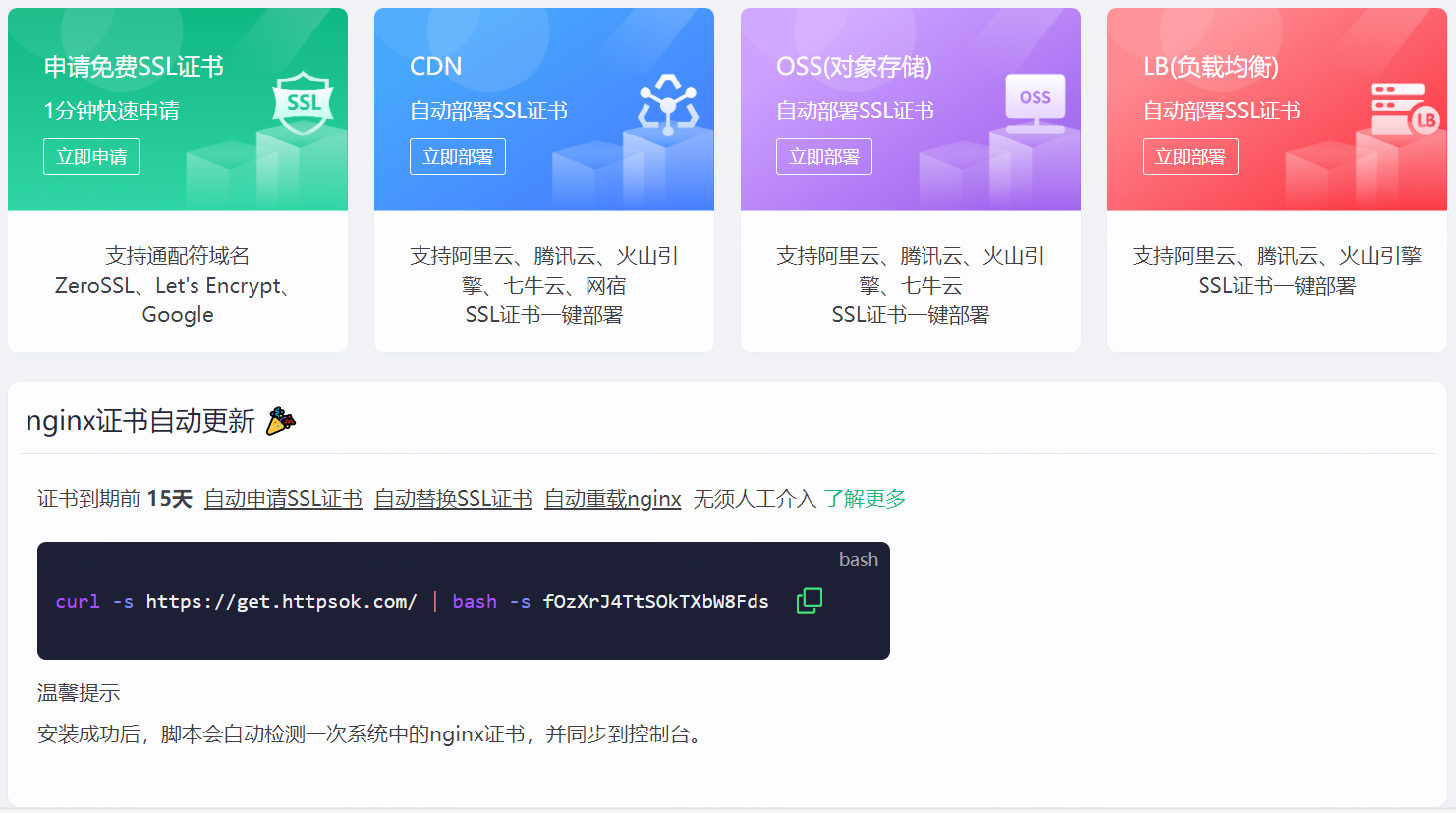Viewport: 1456px width, 813px height.
Task: Copy the curl install command
Action: pyautogui.click(x=809, y=601)
